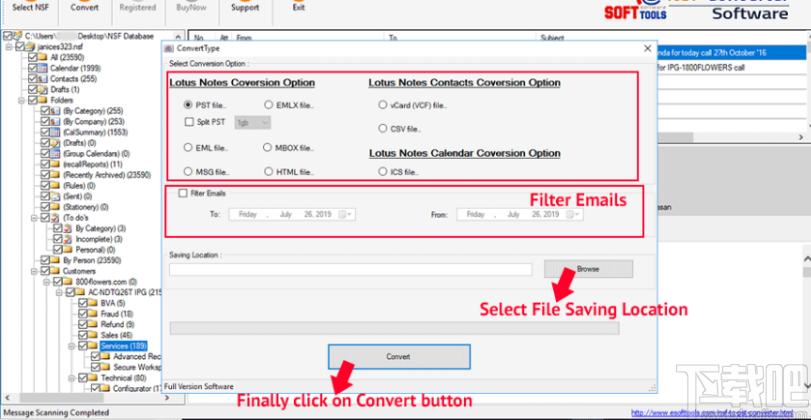
Task: Click the (recallReports) (11) folder icon
Action: 56,164
